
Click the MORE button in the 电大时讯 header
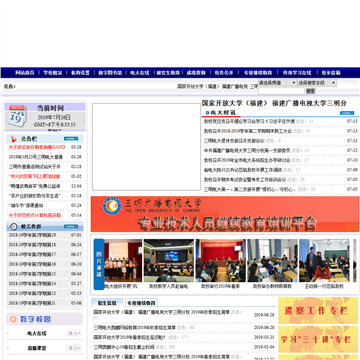[x=347, y=113]
